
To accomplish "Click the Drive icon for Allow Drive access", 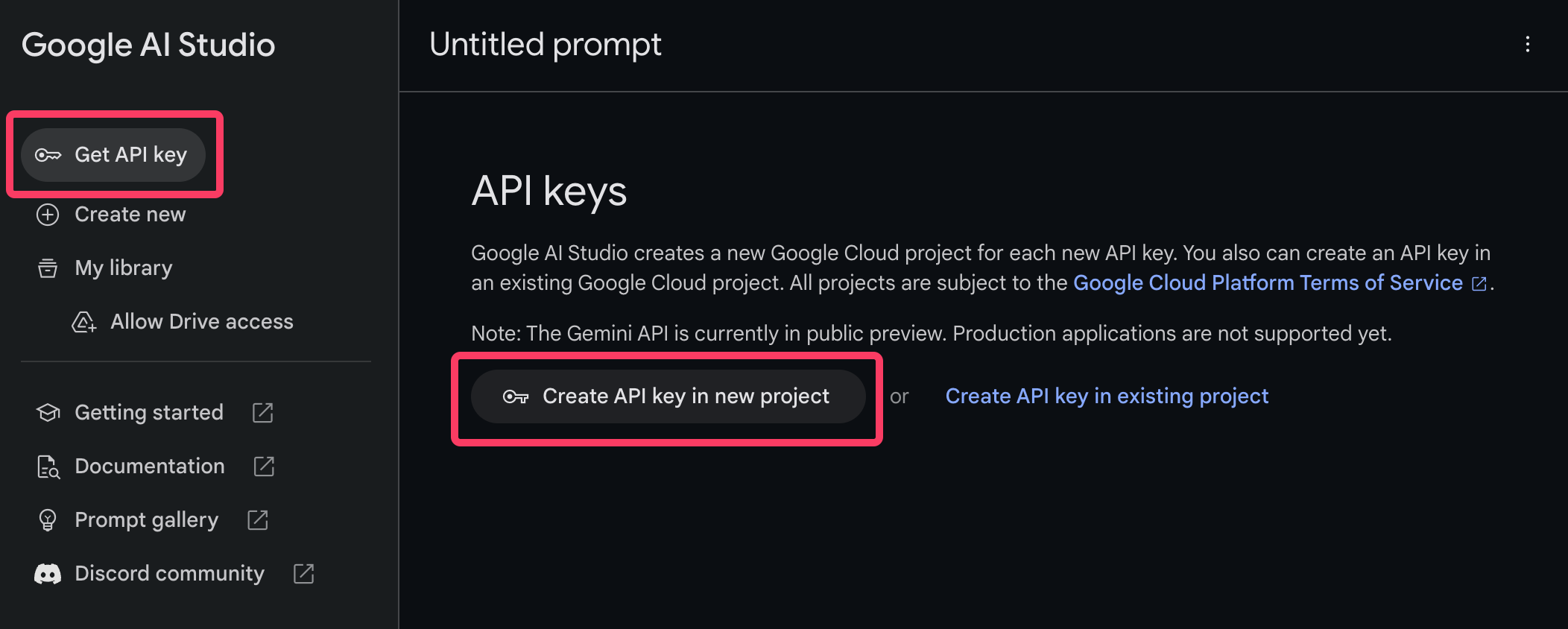I will (x=83, y=322).
